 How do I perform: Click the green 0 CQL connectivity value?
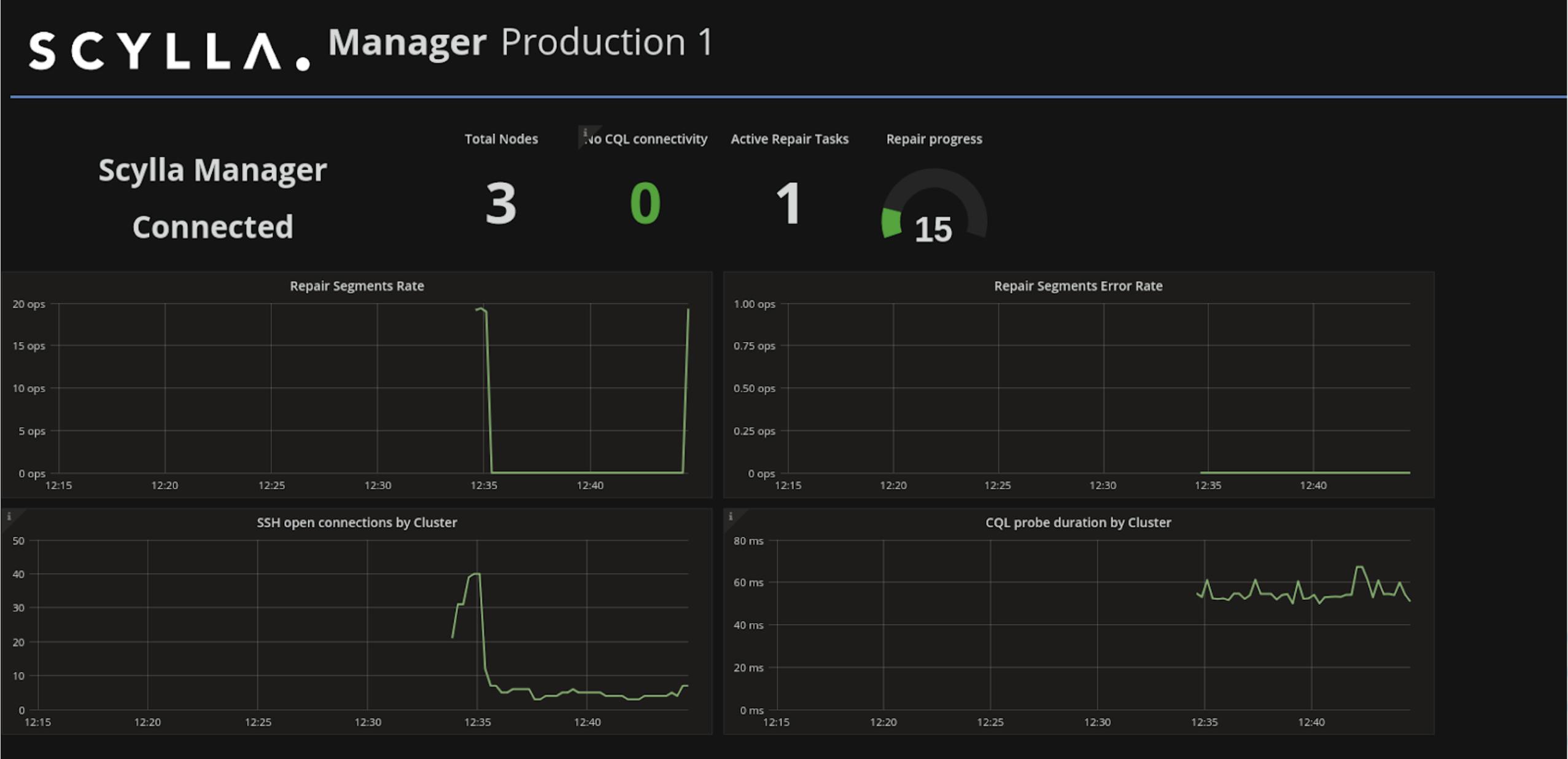click(645, 203)
